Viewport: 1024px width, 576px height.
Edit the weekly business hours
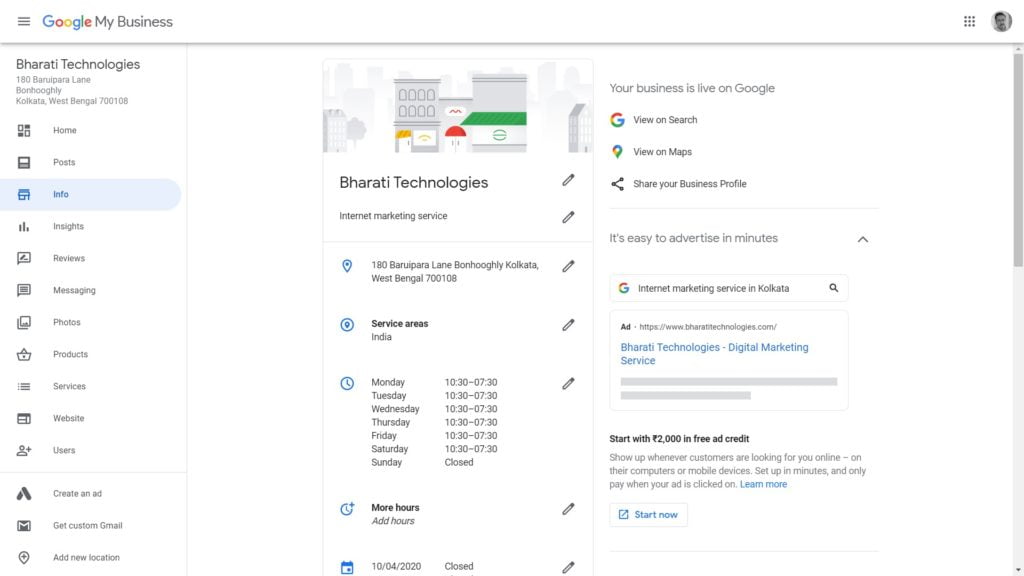pyautogui.click(x=568, y=384)
